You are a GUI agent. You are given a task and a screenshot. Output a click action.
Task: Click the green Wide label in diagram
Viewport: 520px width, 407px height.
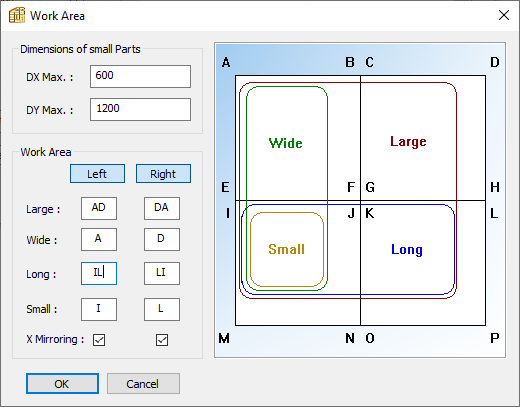(x=286, y=143)
